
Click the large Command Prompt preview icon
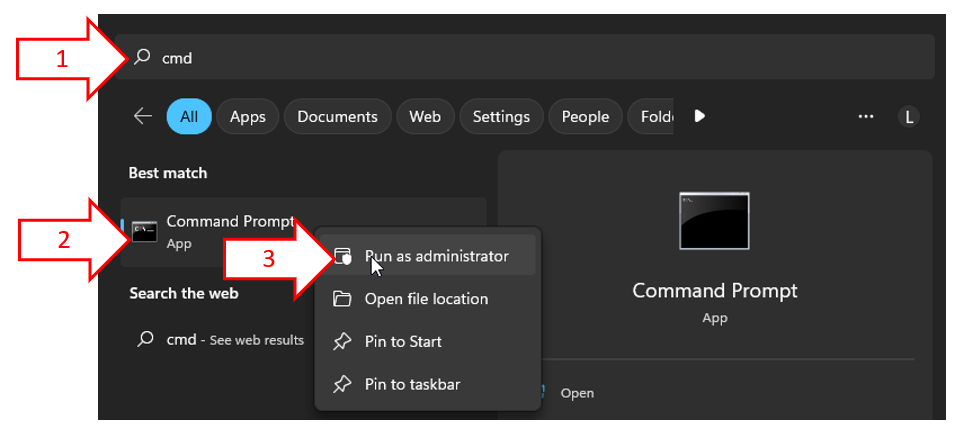(x=715, y=221)
